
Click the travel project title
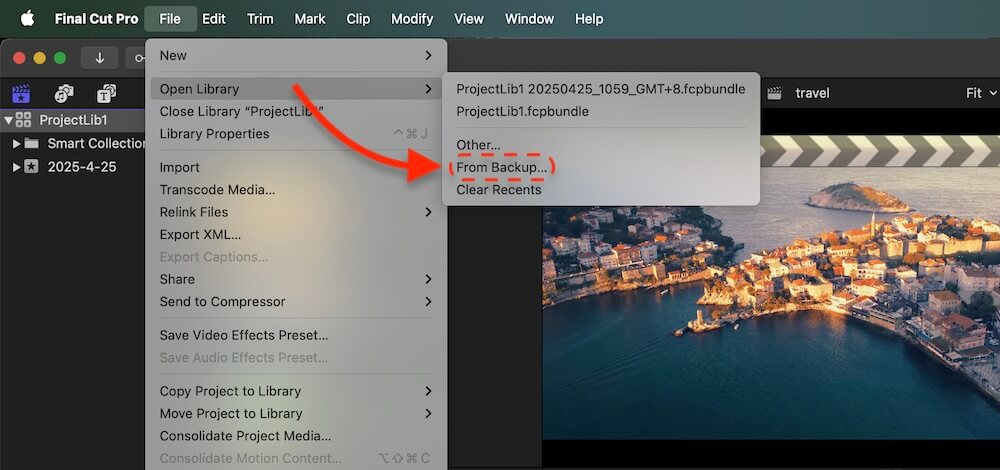(812, 93)
